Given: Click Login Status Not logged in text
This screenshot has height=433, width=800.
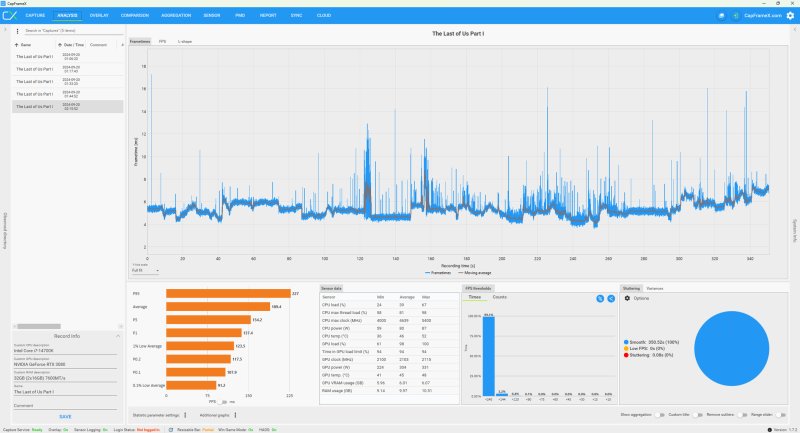Looking at the screenshot, I should 148,430.
